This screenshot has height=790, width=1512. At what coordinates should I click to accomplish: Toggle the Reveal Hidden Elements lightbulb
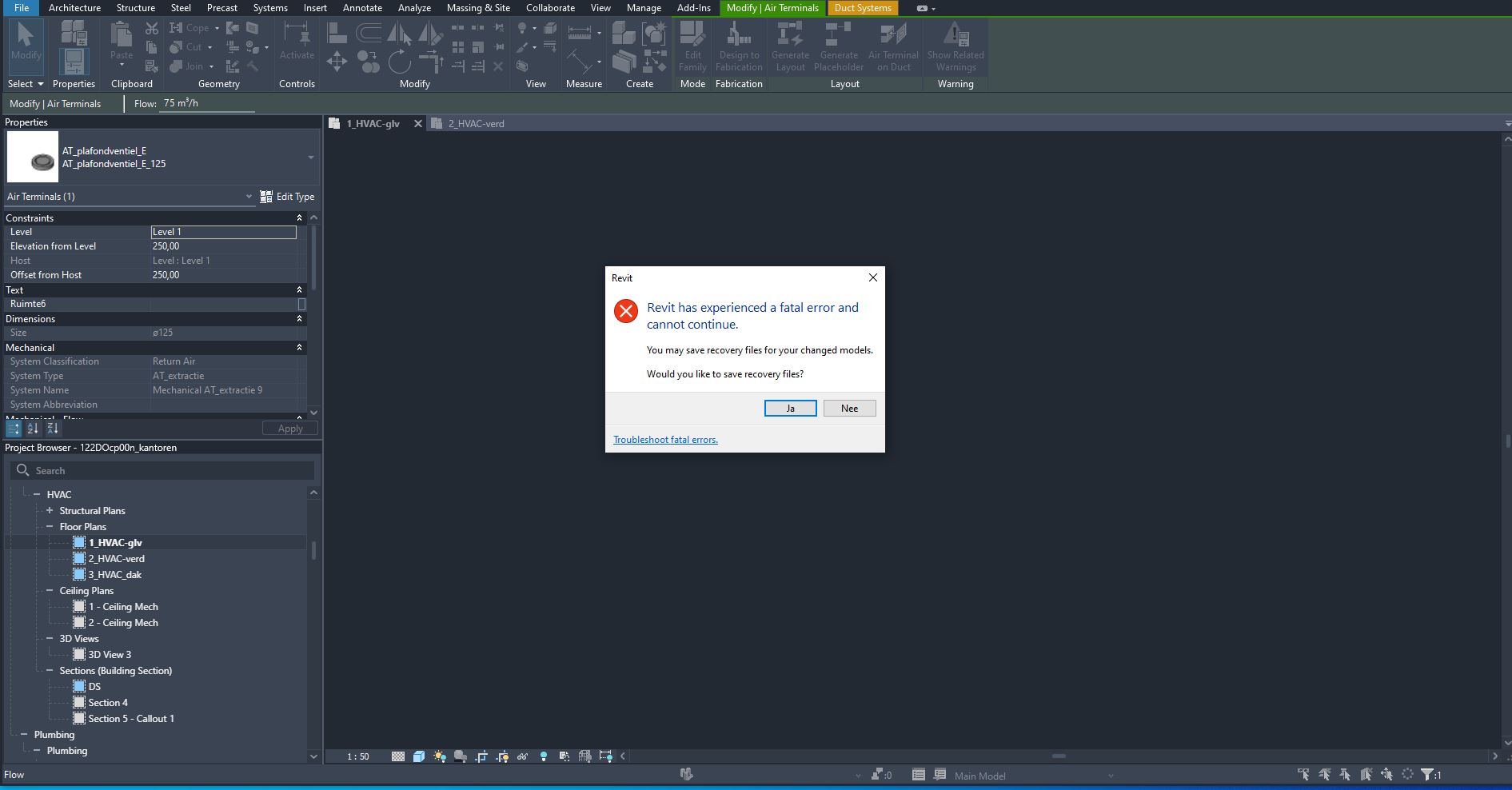click(545, 756)
